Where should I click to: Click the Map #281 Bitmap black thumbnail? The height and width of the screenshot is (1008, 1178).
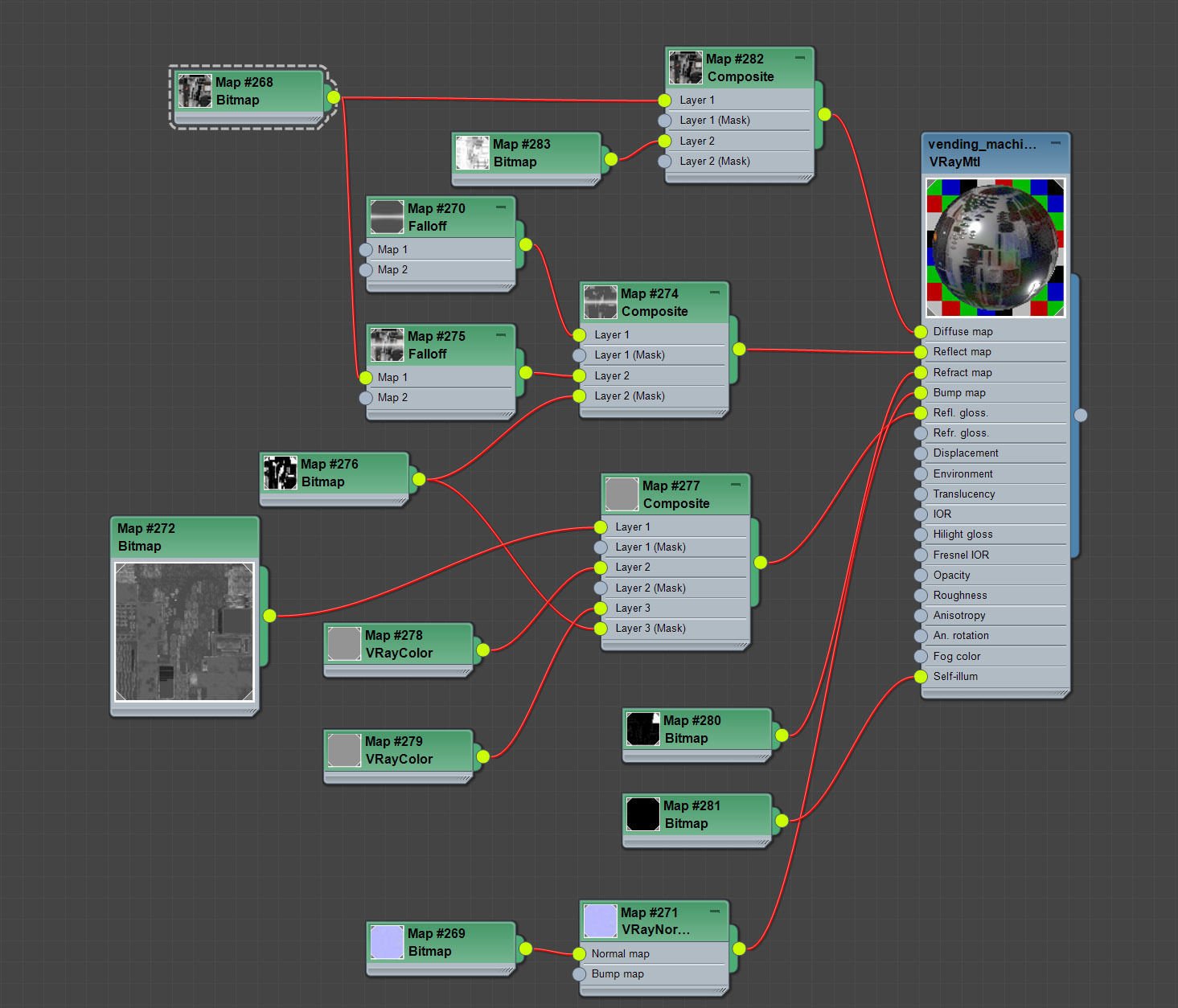(x=643, y=814)
